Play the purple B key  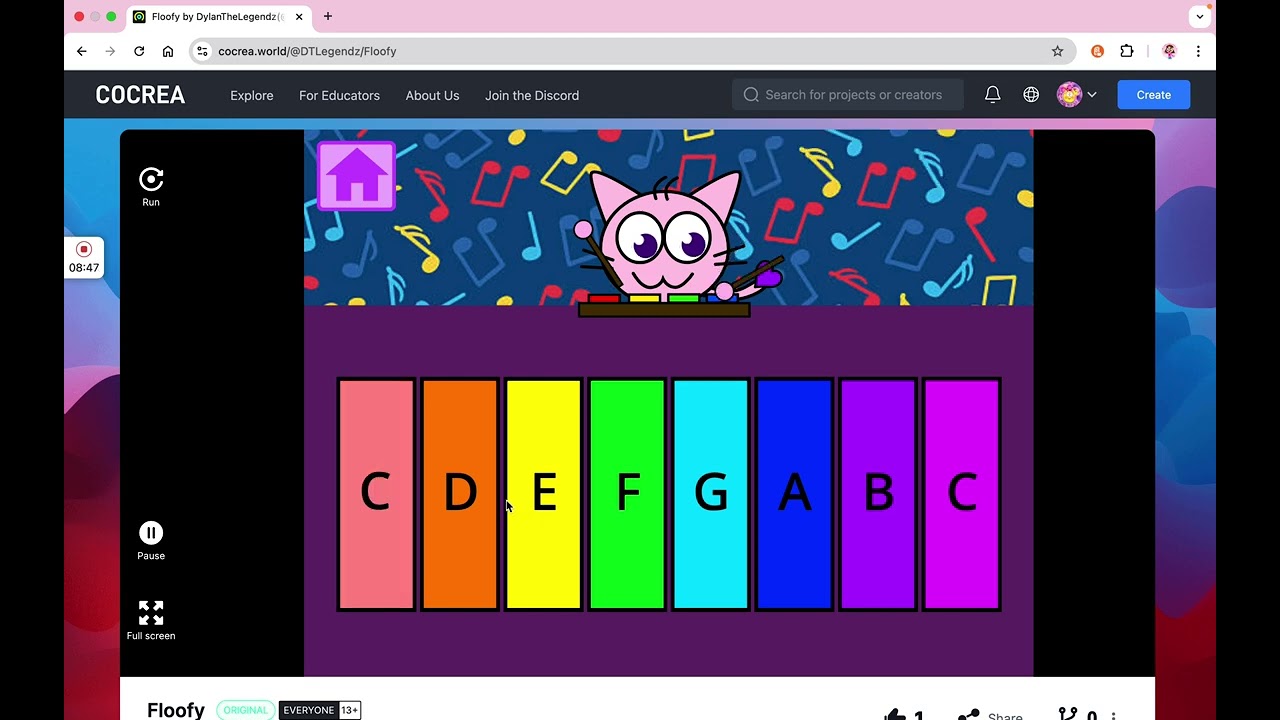coord(878,494)
